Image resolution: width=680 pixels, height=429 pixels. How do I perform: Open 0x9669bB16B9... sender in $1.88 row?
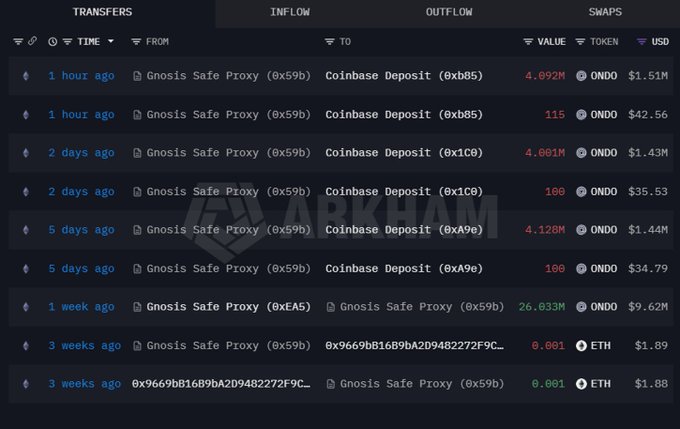(221, 384)
